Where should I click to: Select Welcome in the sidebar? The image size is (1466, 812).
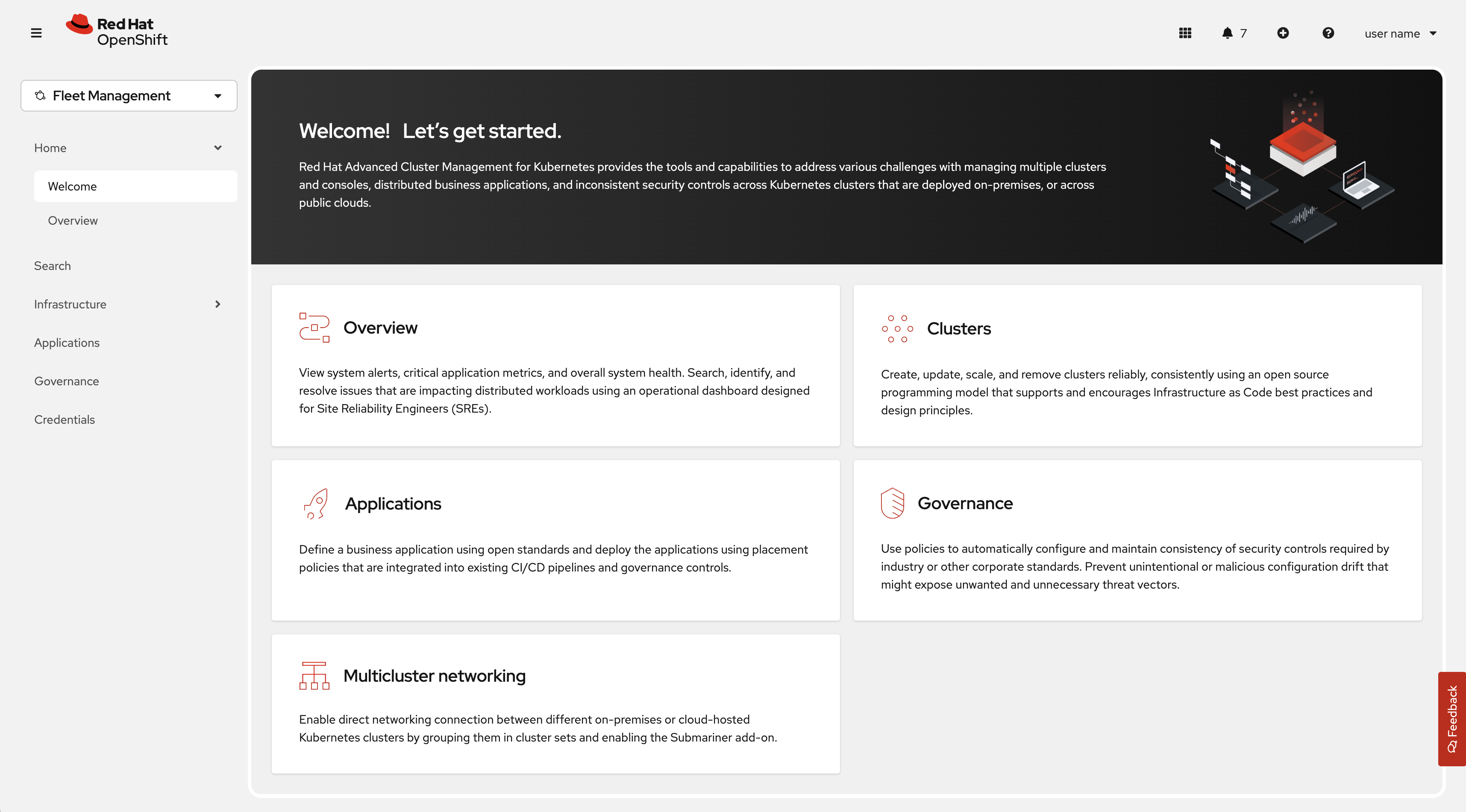click(x=72, y=186)
